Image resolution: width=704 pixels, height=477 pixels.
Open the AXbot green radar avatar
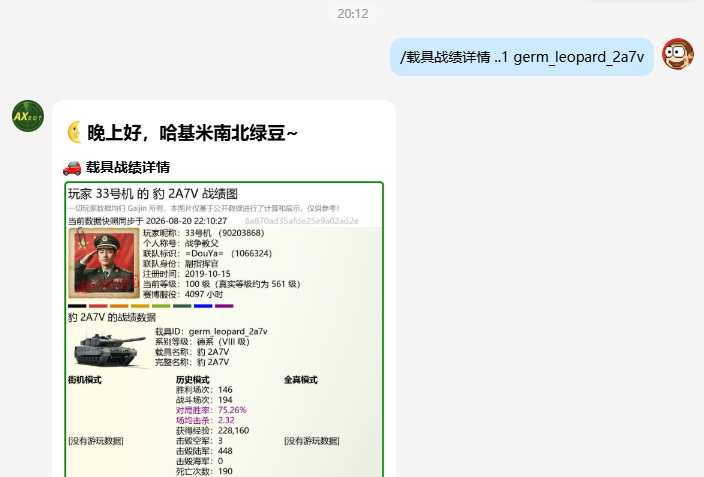pos(28,116)
